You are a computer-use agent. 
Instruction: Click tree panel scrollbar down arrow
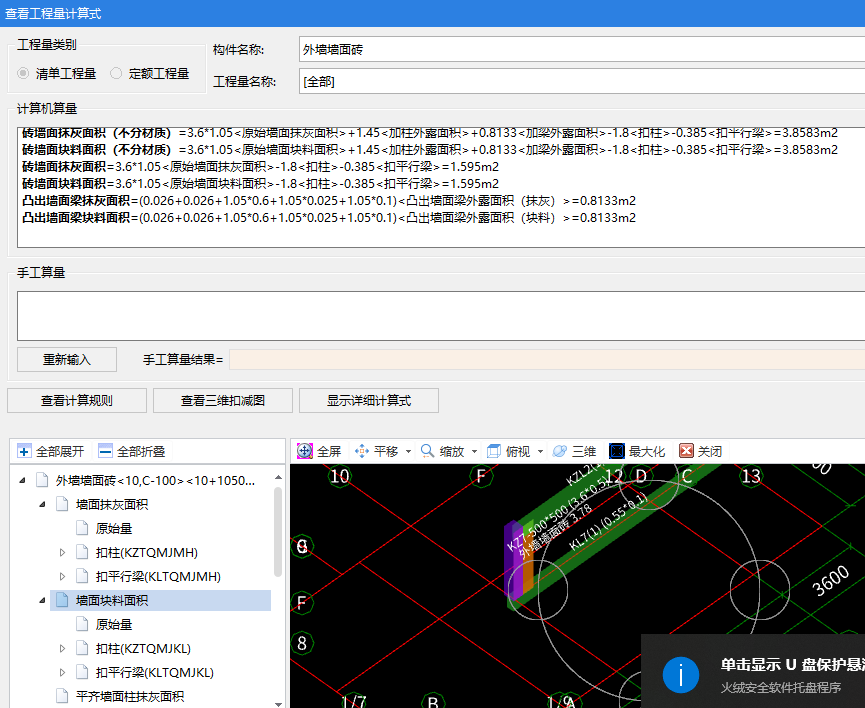(278, 704)
